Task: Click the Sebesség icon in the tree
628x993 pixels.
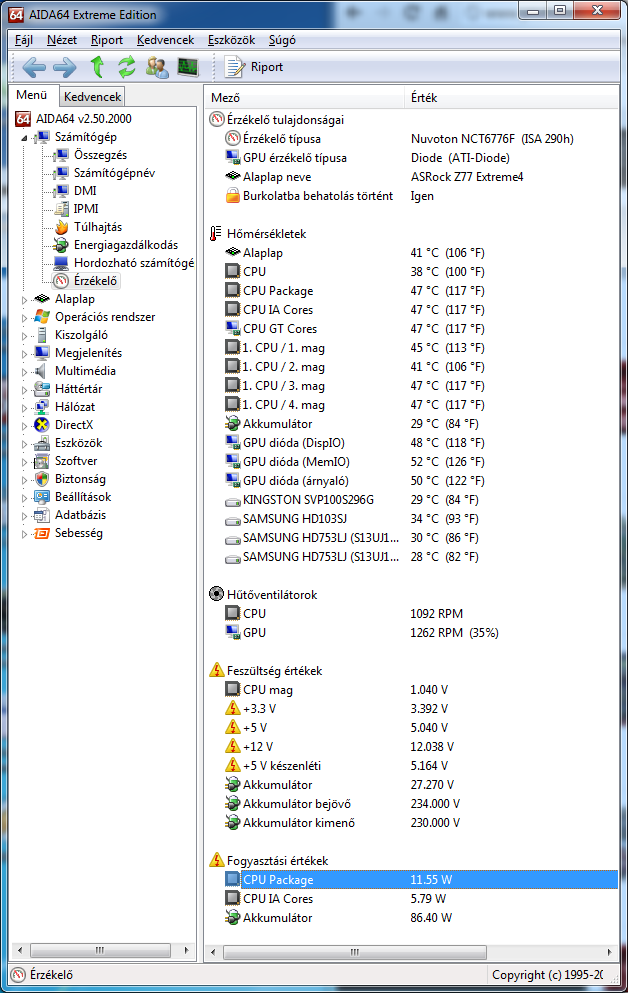Action: 42,533
